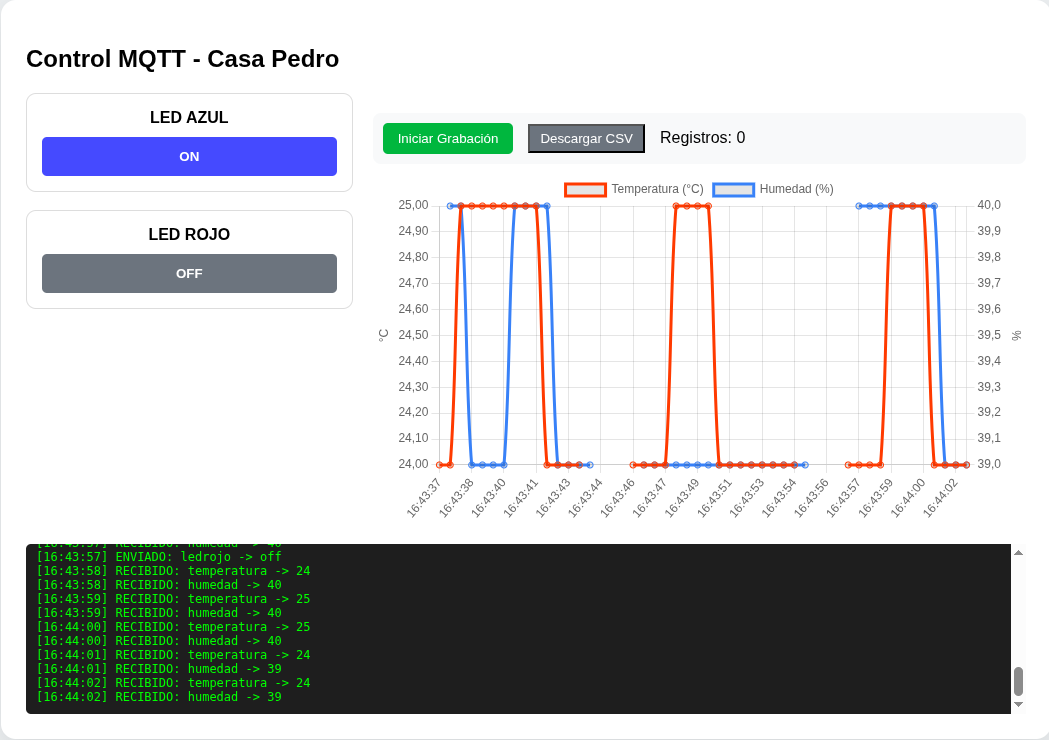Click the 16:43:56 time axis label
The width and height of the screenshot is (1049, 740).
tap(811, 498)
